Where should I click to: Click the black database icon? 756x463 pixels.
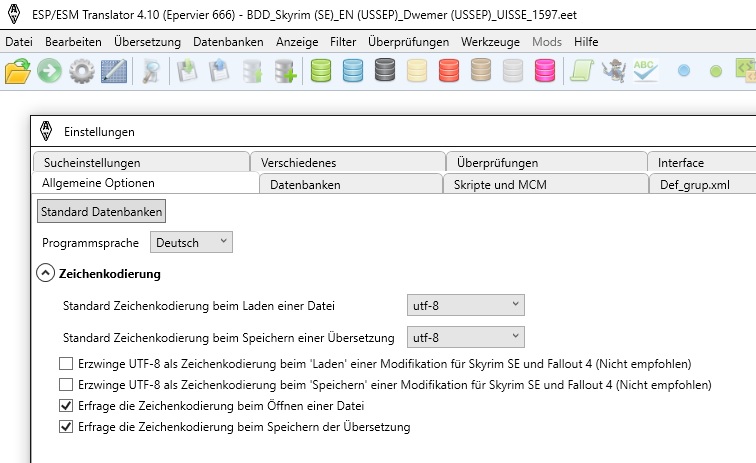click(x=385, y=72)
